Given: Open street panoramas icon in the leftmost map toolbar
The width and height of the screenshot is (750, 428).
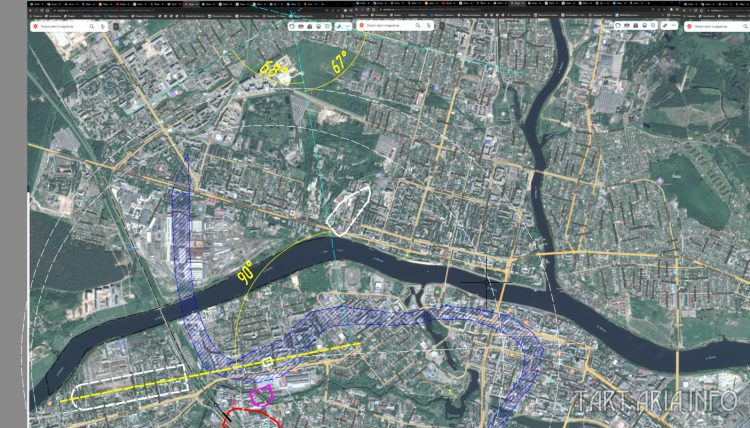Looking at the screenshot, I should coord(300,26).
